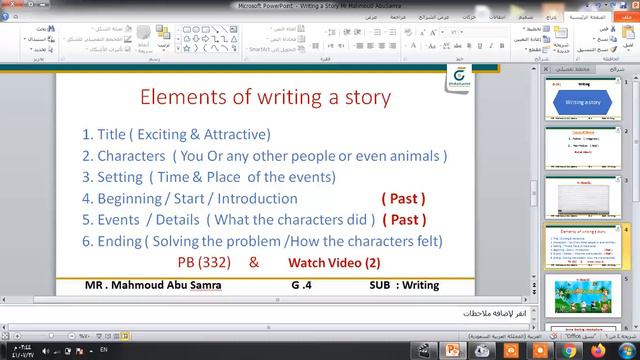Toggle Strikethrough formatting

458,46
